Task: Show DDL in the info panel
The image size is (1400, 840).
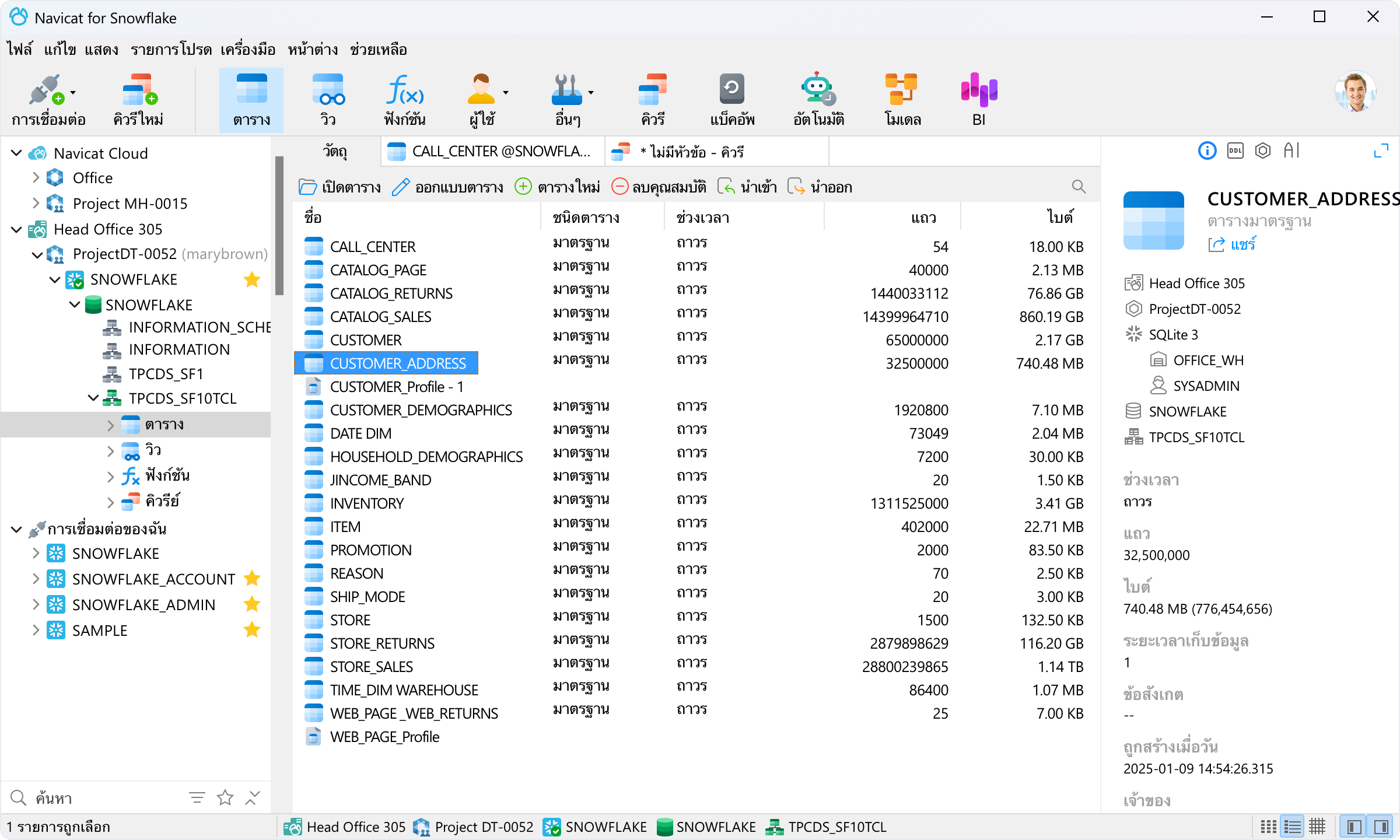Action: coord(1235,151)
